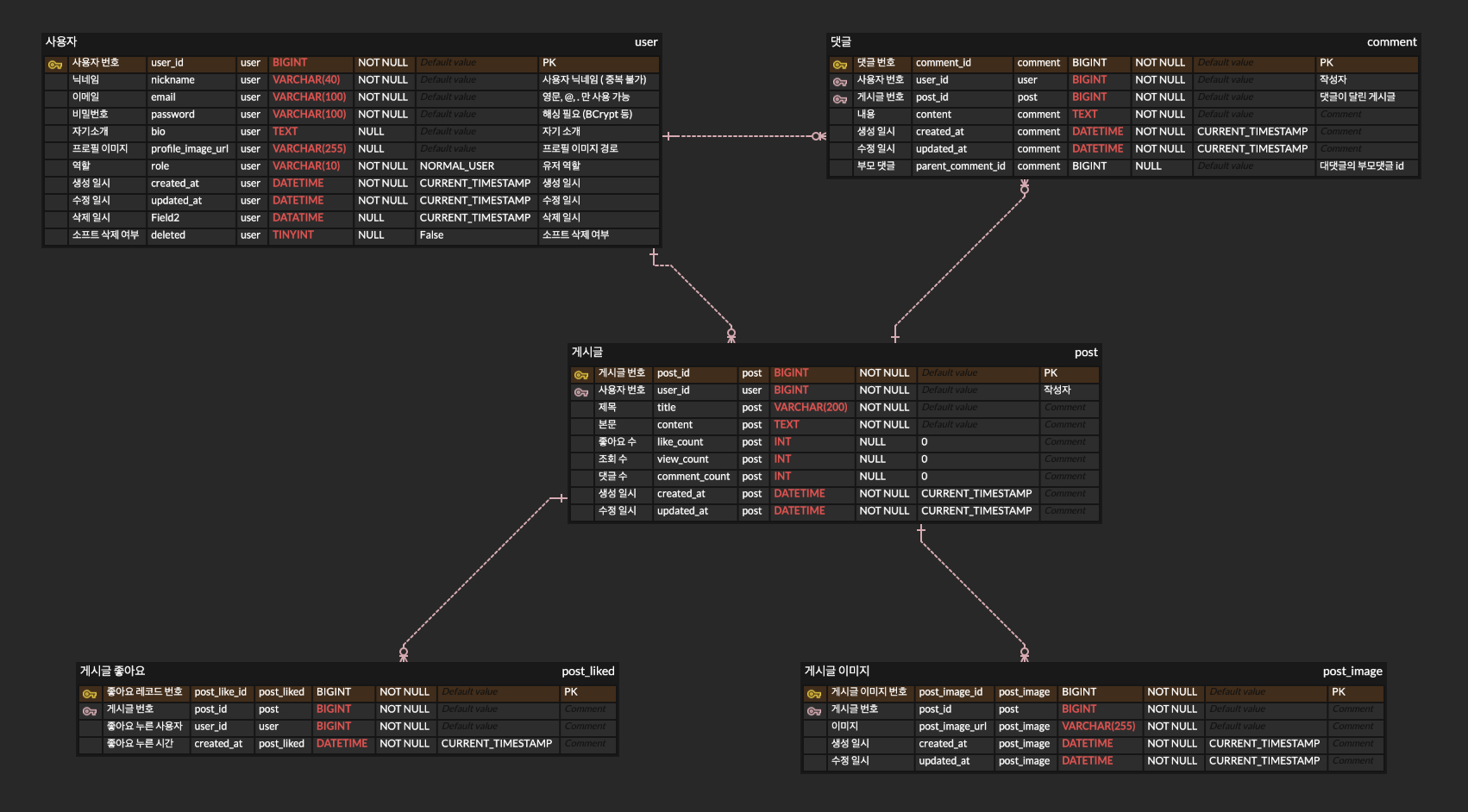Click the primary key icon beside user table's user_id
Viewport: 1468px width, 812px height.
click(x=55, y=65)
